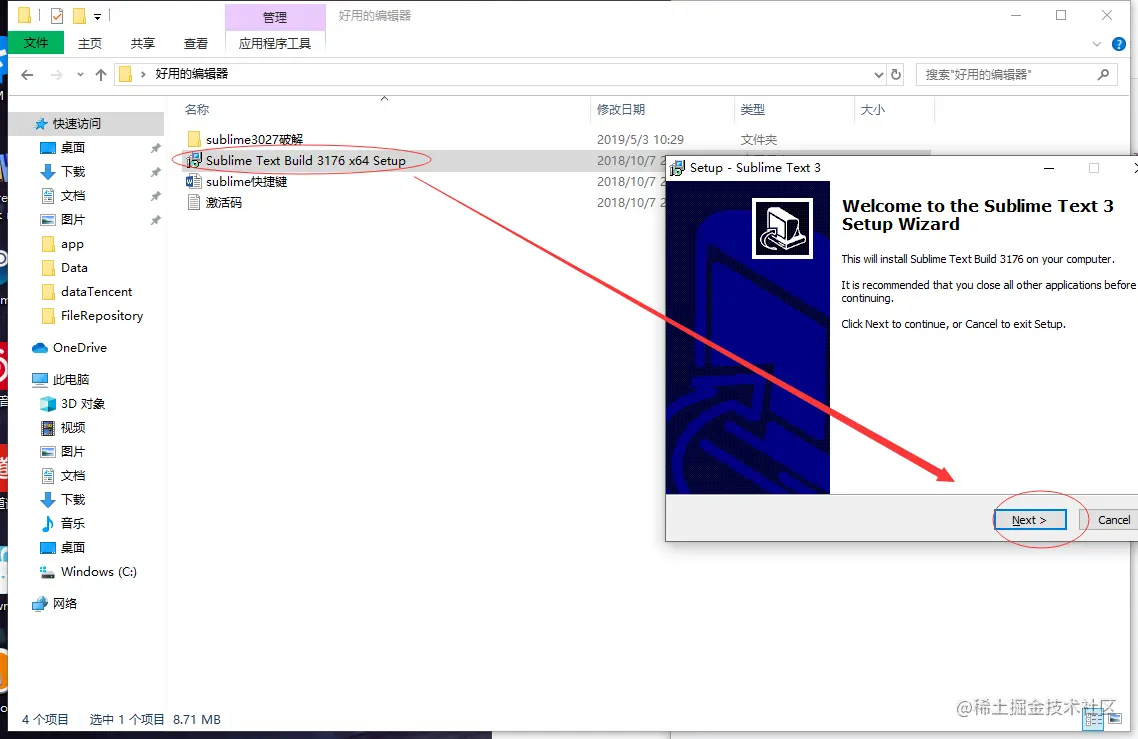Click the 3D 对象 cube icon
The width and height of the screenshot is (1138, 739).
point(48,404)
